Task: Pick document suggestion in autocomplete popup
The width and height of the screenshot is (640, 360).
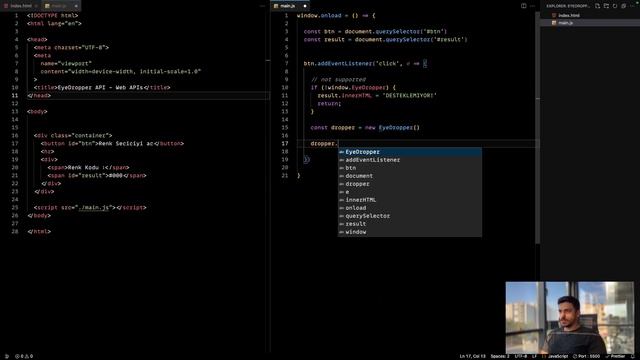Action: point(410,176)
